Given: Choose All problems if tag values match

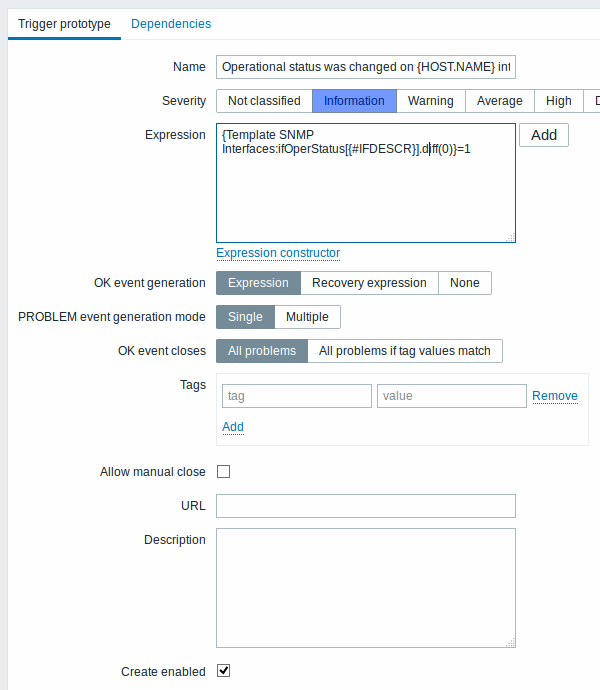Looking at the screenshot, I should coord(405,351).
